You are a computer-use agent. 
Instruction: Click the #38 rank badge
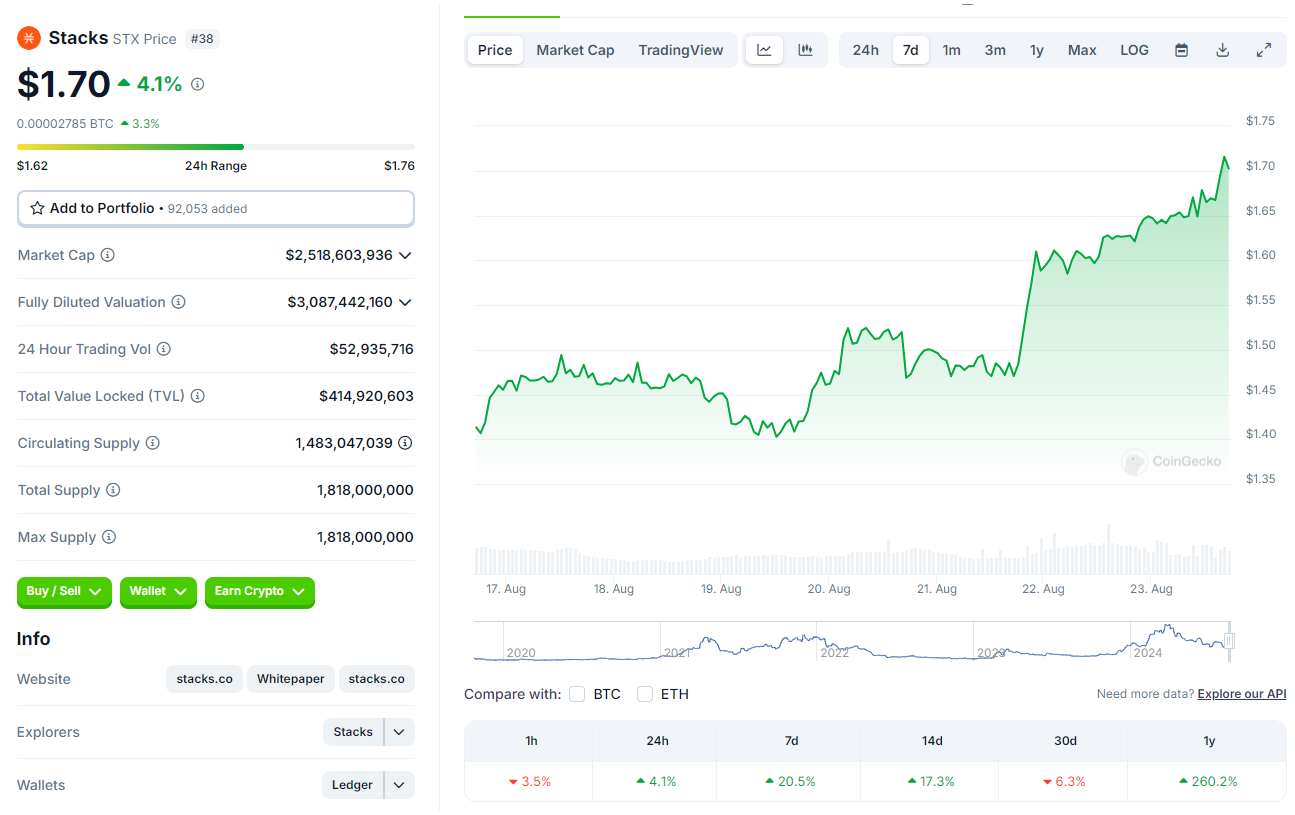pos(202,39)
